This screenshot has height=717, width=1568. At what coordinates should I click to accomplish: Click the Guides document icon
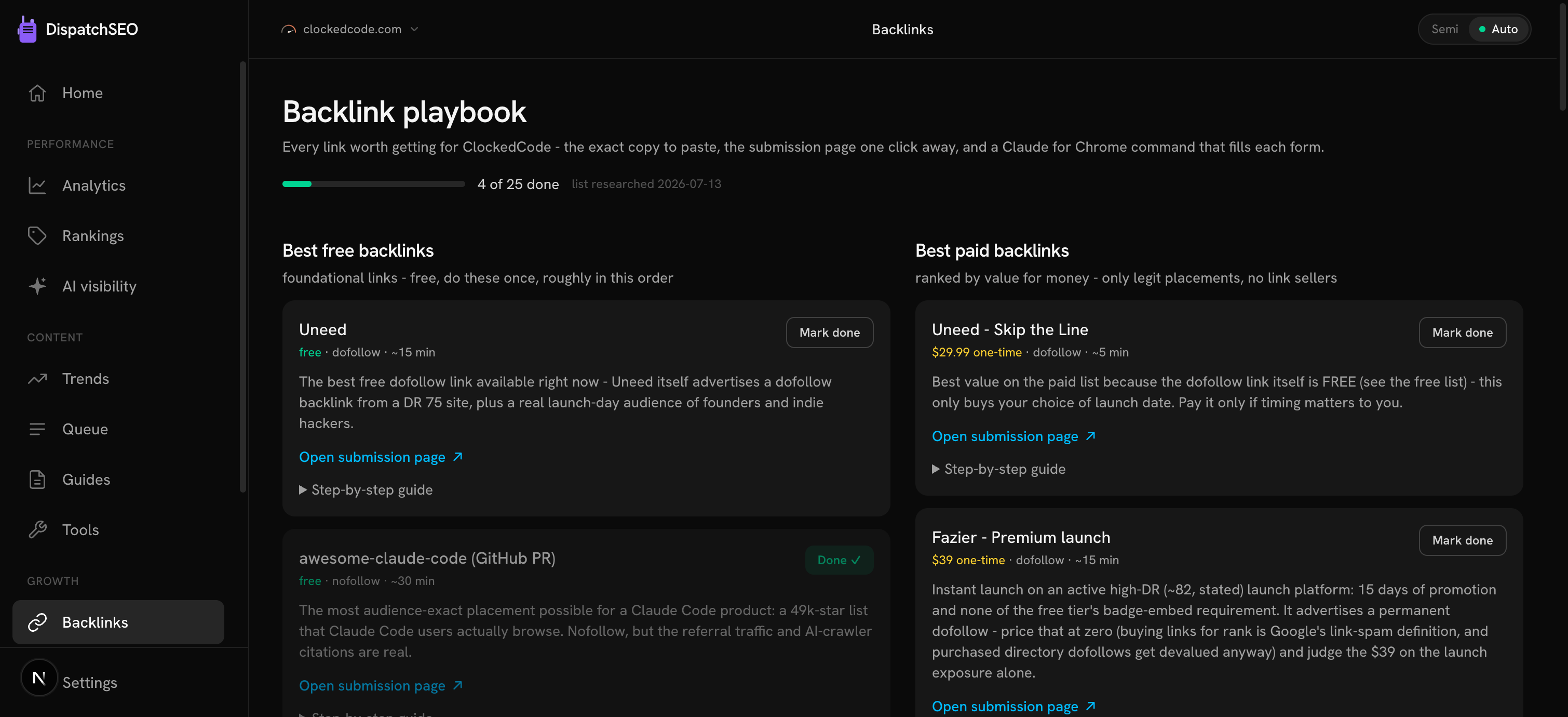[37, 480]
